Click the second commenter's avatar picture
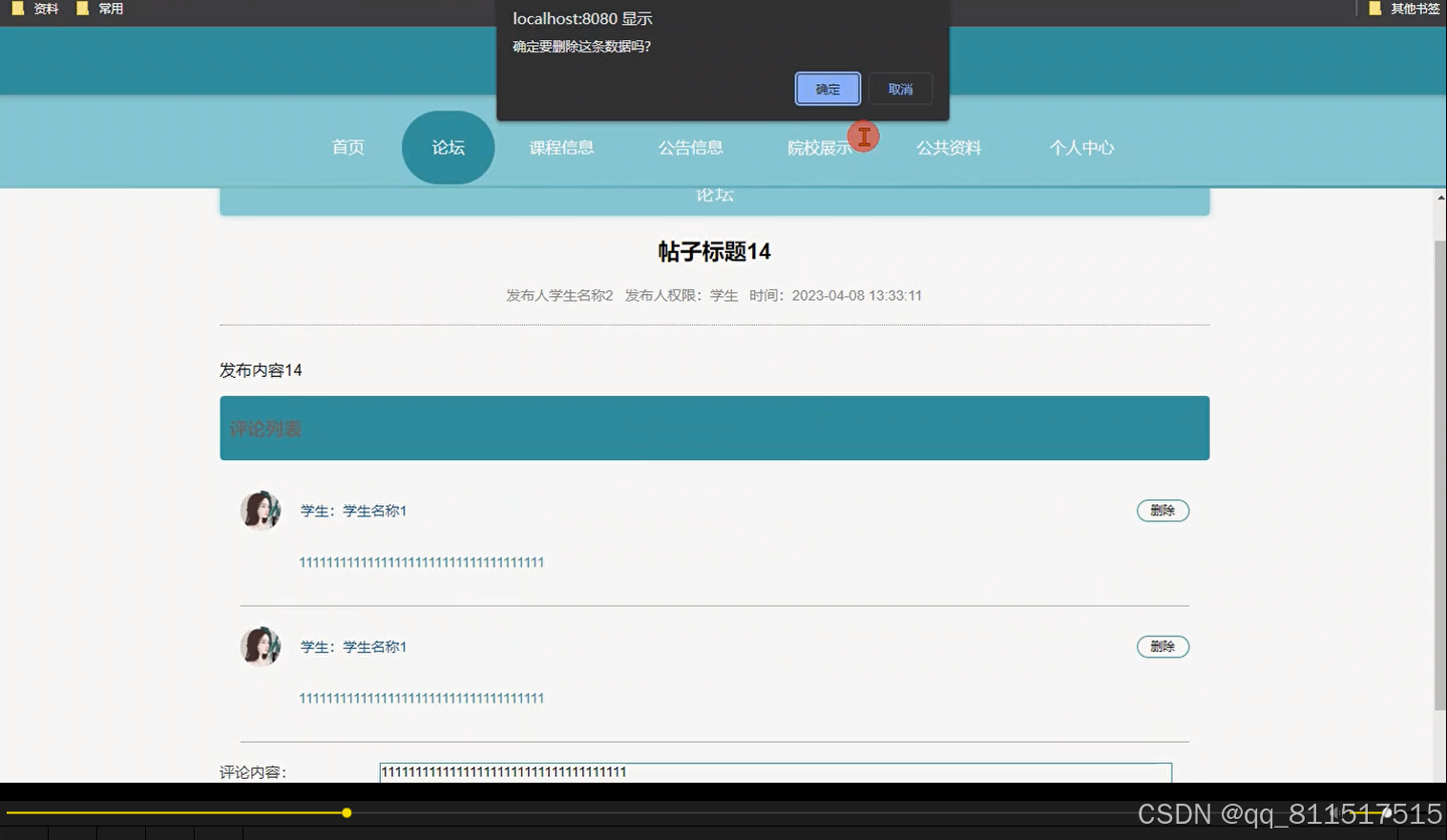 [x=261, y=646]
